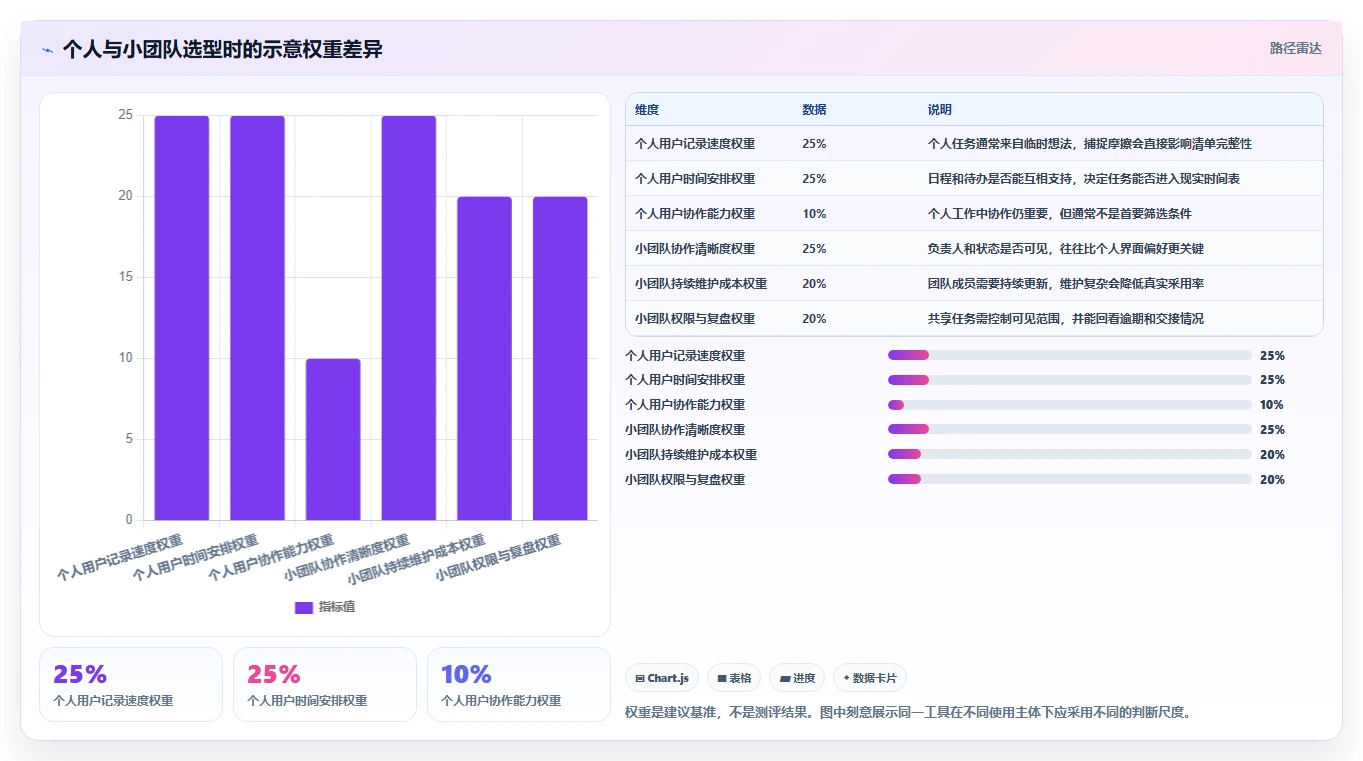Click the 说明 table column header
The width and height of the screenshot is (1363, 761).
(x=939, y=110)
